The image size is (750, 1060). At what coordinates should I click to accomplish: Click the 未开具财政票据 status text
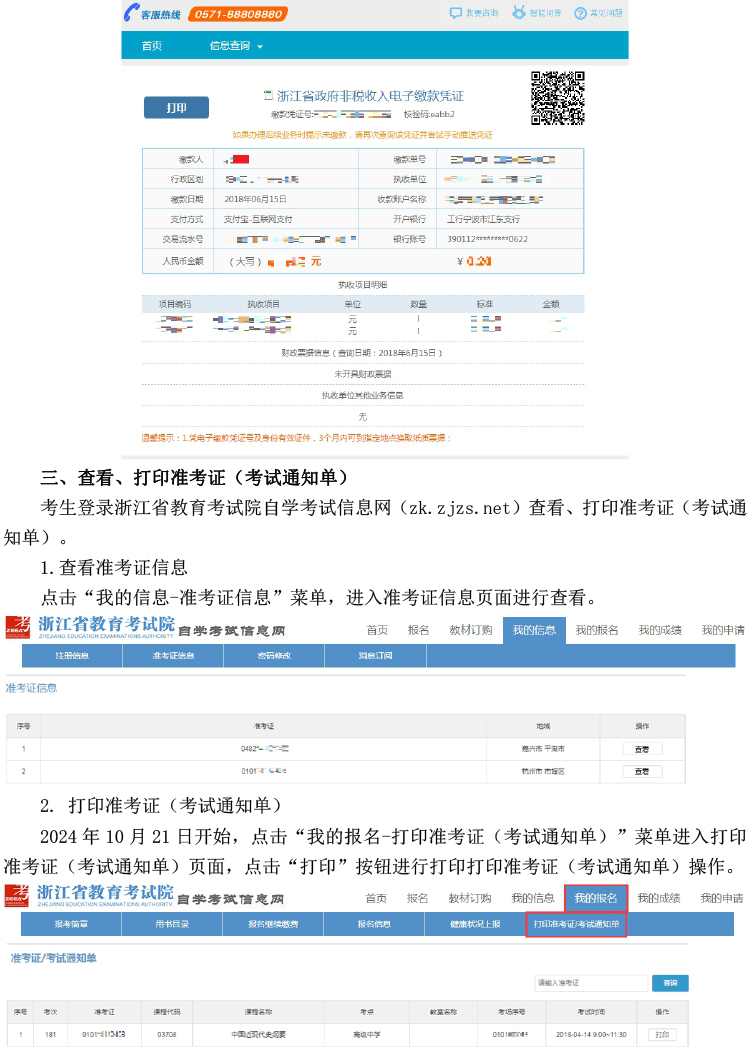362,375
